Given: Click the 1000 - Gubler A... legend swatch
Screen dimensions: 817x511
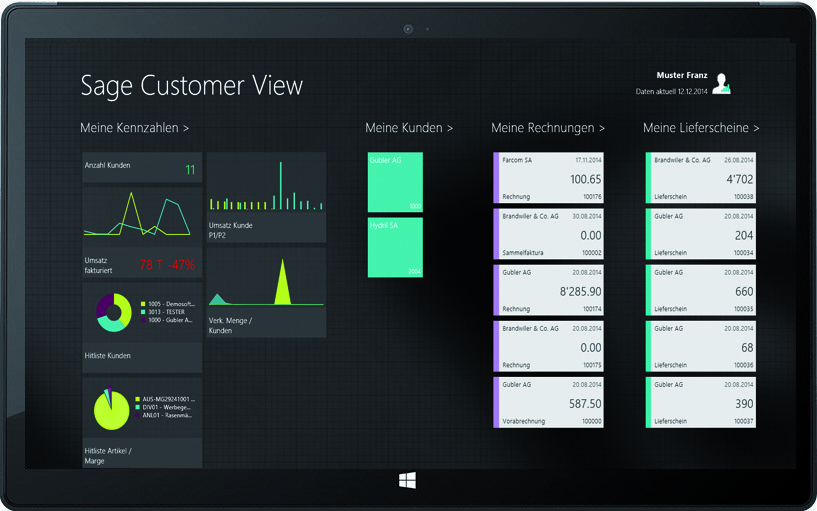Looking at the screenshot, I should [x=143, y=320].
